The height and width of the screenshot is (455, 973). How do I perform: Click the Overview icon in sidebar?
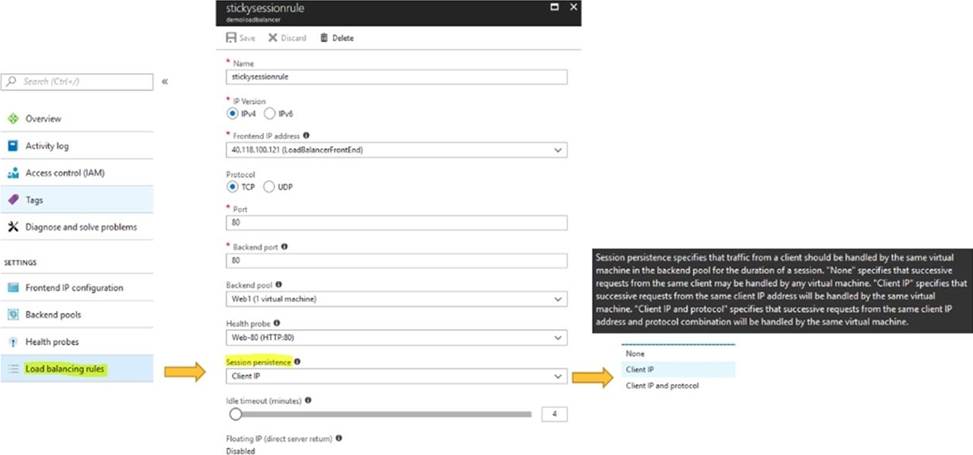(13, 118)
